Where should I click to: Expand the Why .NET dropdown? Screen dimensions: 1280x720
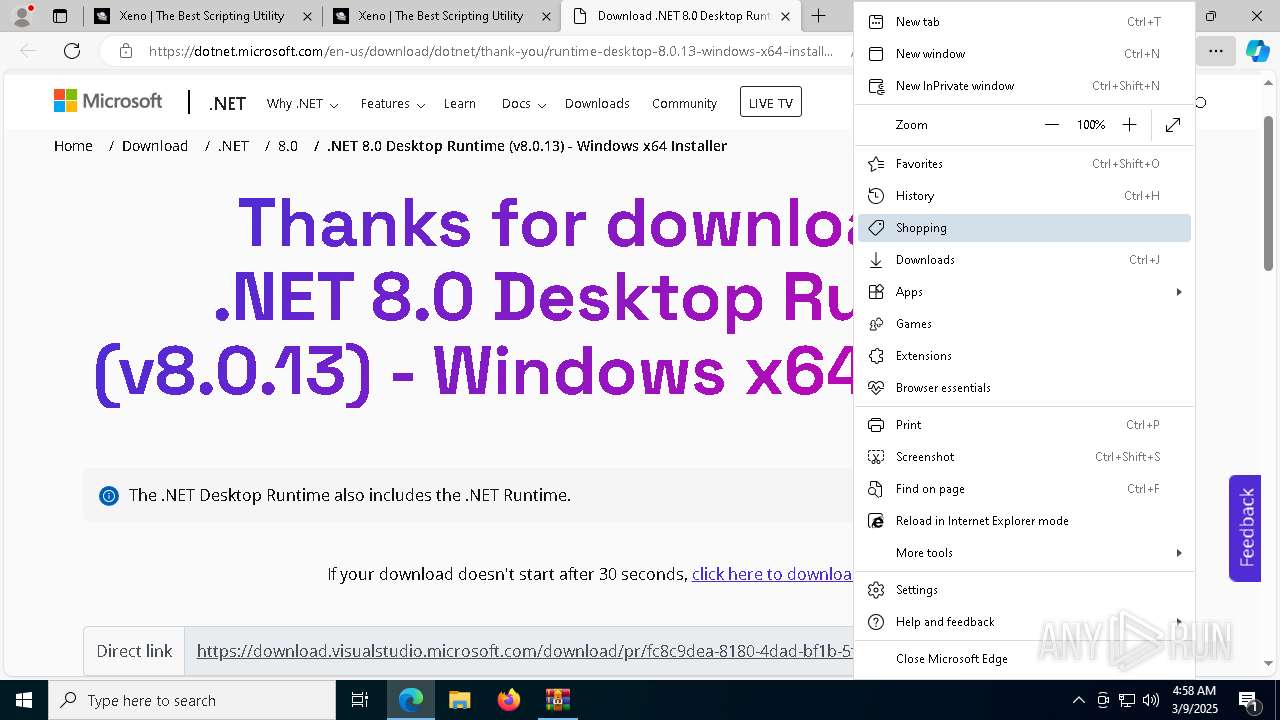coord(302,104)
